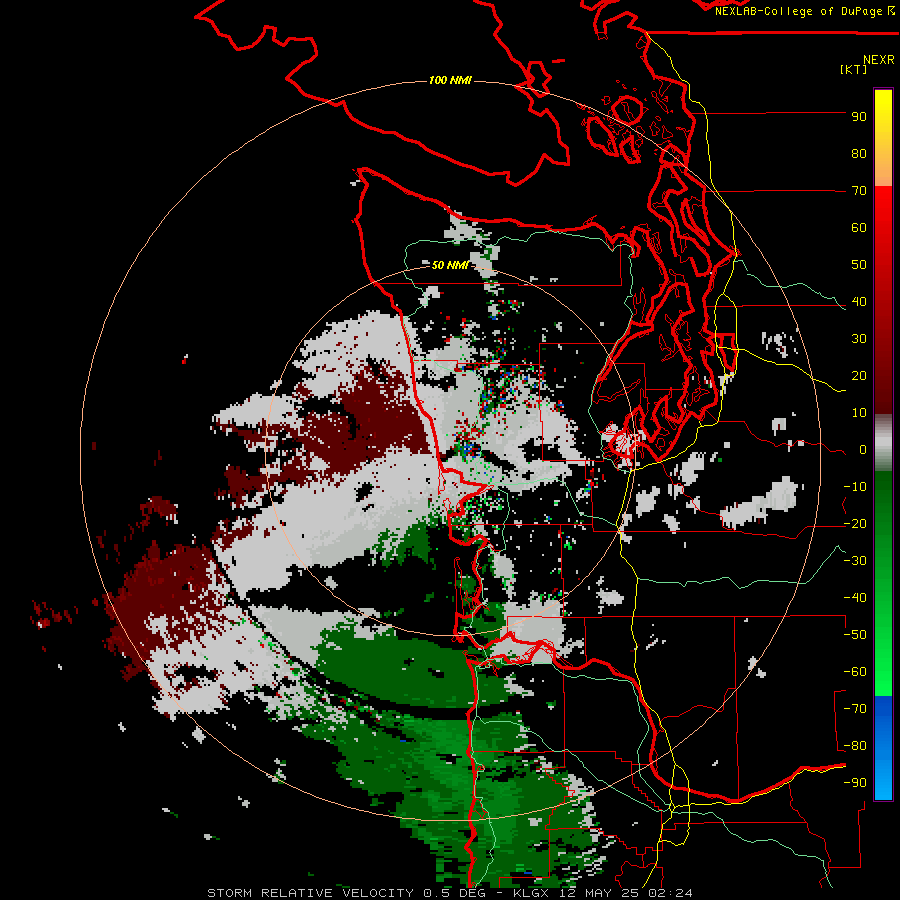Select the -90 value on the velocity legend

(855, 783)
